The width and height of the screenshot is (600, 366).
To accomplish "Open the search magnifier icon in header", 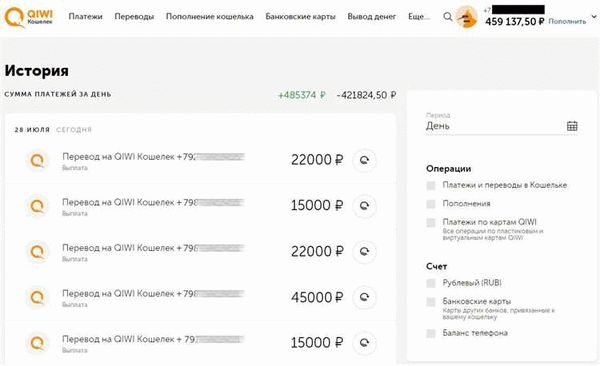I will tap(447, 17).
